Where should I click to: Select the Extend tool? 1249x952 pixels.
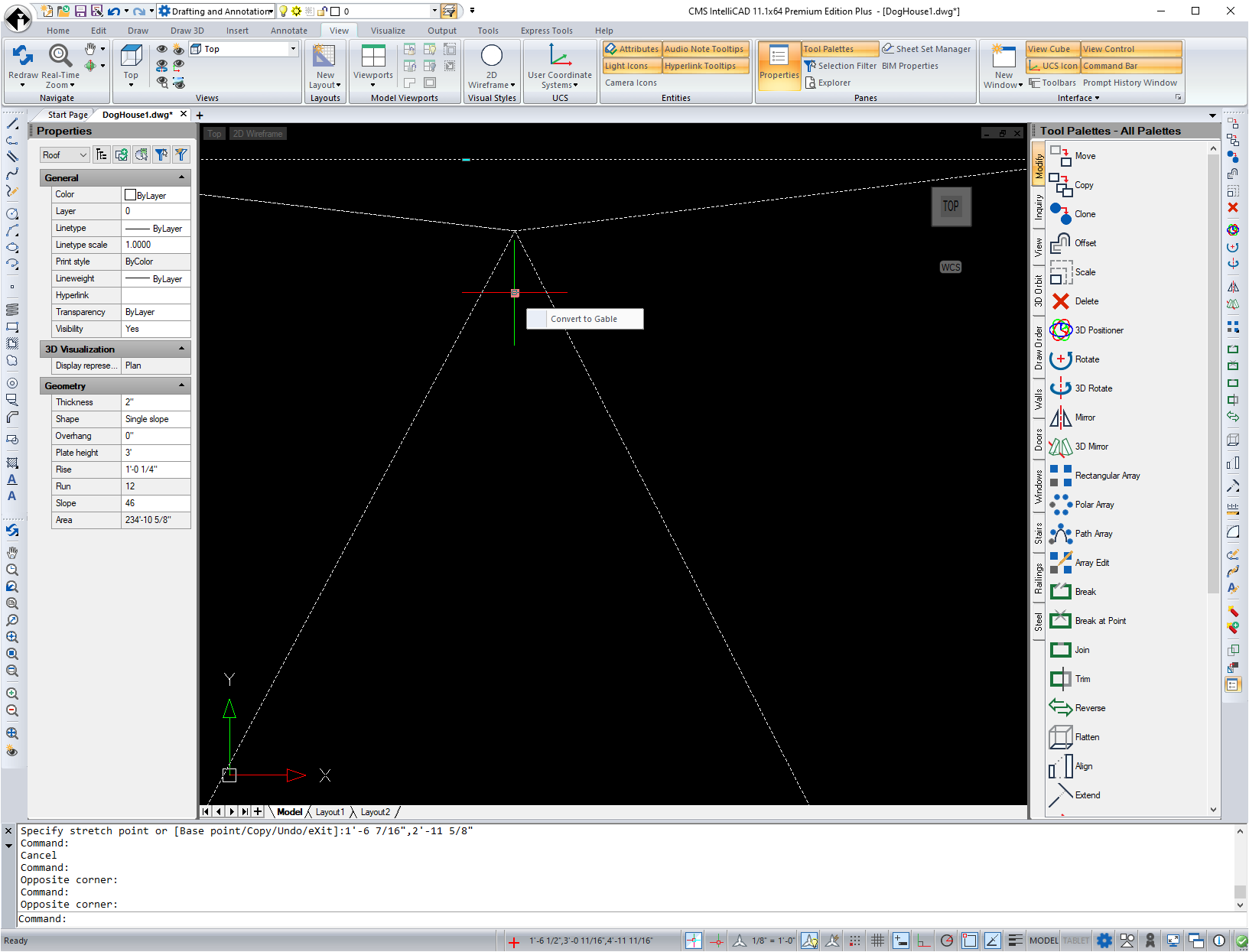coord(1075,795)
